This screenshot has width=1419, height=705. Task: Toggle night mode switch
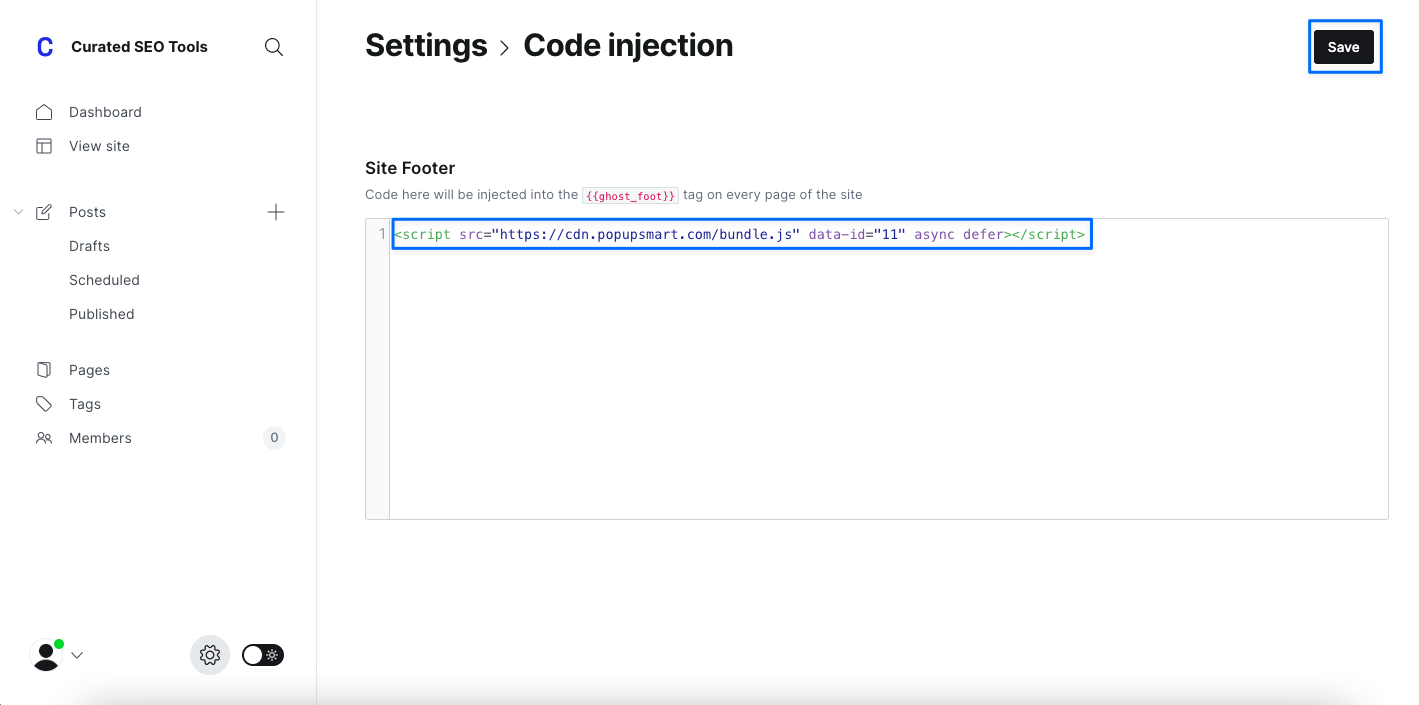[263, 655]
